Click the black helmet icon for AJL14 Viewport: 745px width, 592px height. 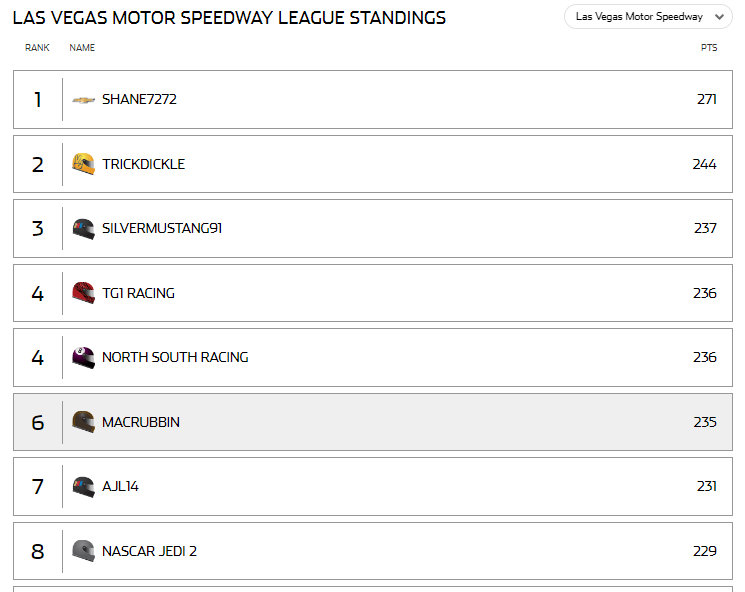[84, 487]
